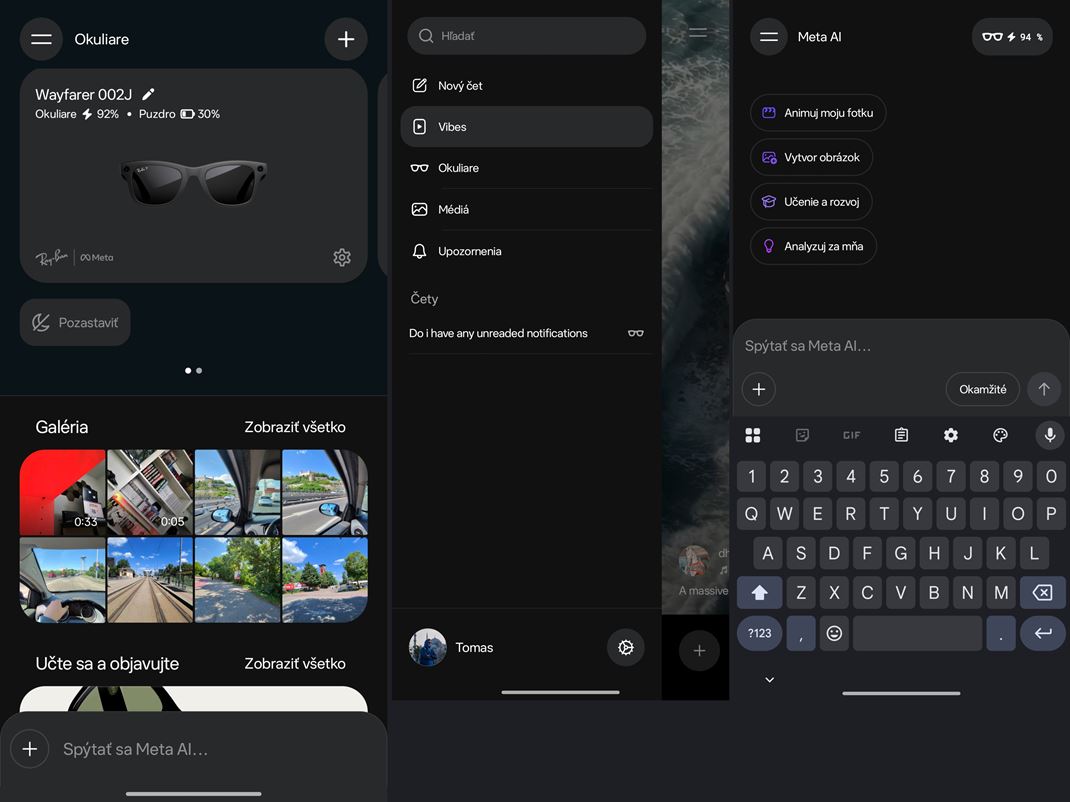Tap plus icon beside bottom Spýtať sa Meta AI
Image resolution: width=1070 pixels, height=802 pixels.
click(29, 749)
